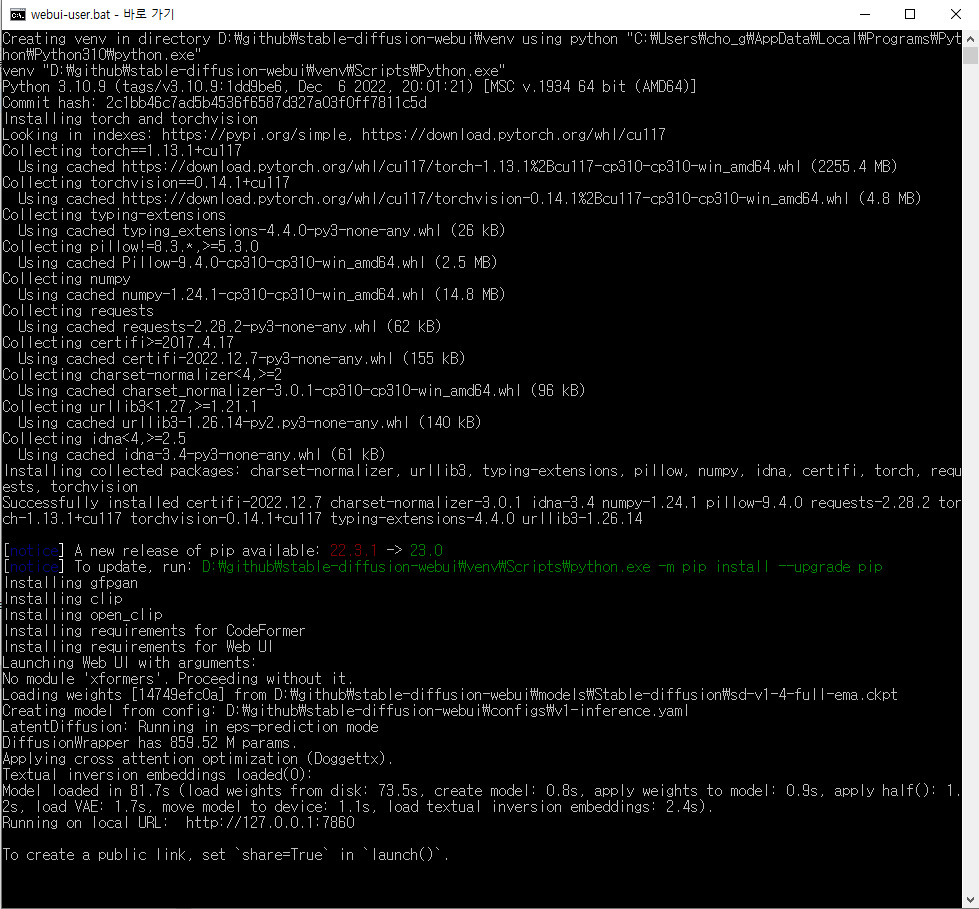Click 'Installing requirements for CodeFormer' line
This screenshot has height=909, width=979.
pyautogui.click(x=154, y=631)
